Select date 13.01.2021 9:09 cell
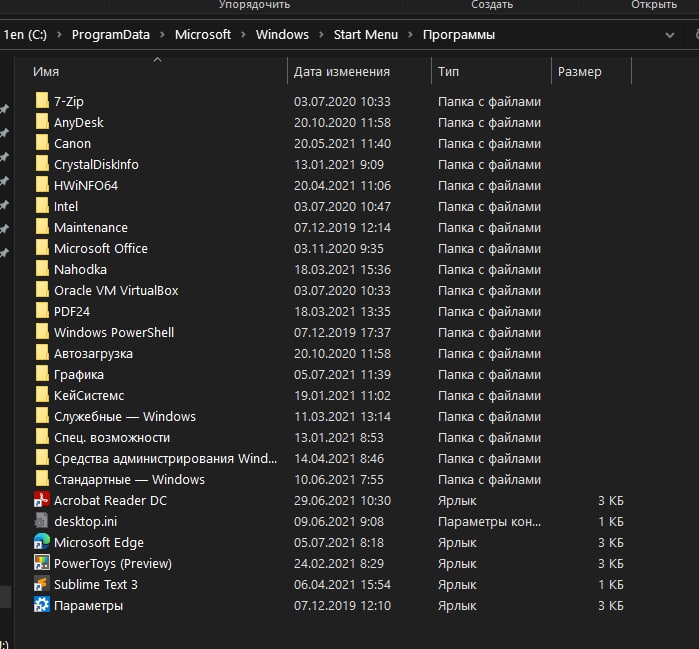 [339, 164]
